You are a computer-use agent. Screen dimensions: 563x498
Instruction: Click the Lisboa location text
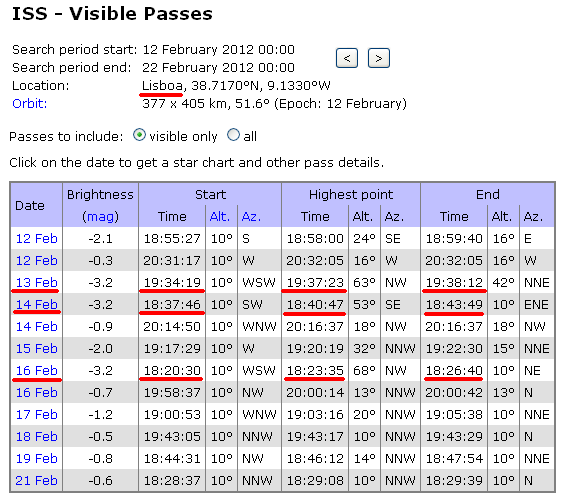click(x=162, y=86)
